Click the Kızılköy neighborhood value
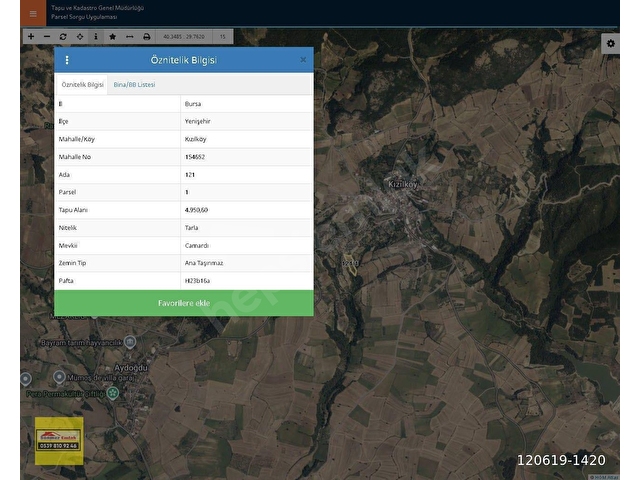The width and height of the screenshot is (640, 480). (196, 139)
